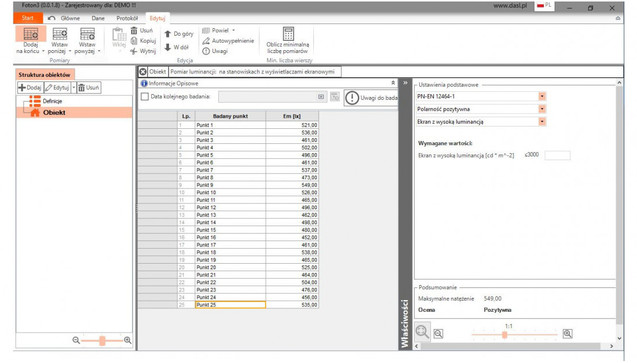Click the Dodaj na końcu measurement icon
Screen dimensions: 637x363
[30, 34]
